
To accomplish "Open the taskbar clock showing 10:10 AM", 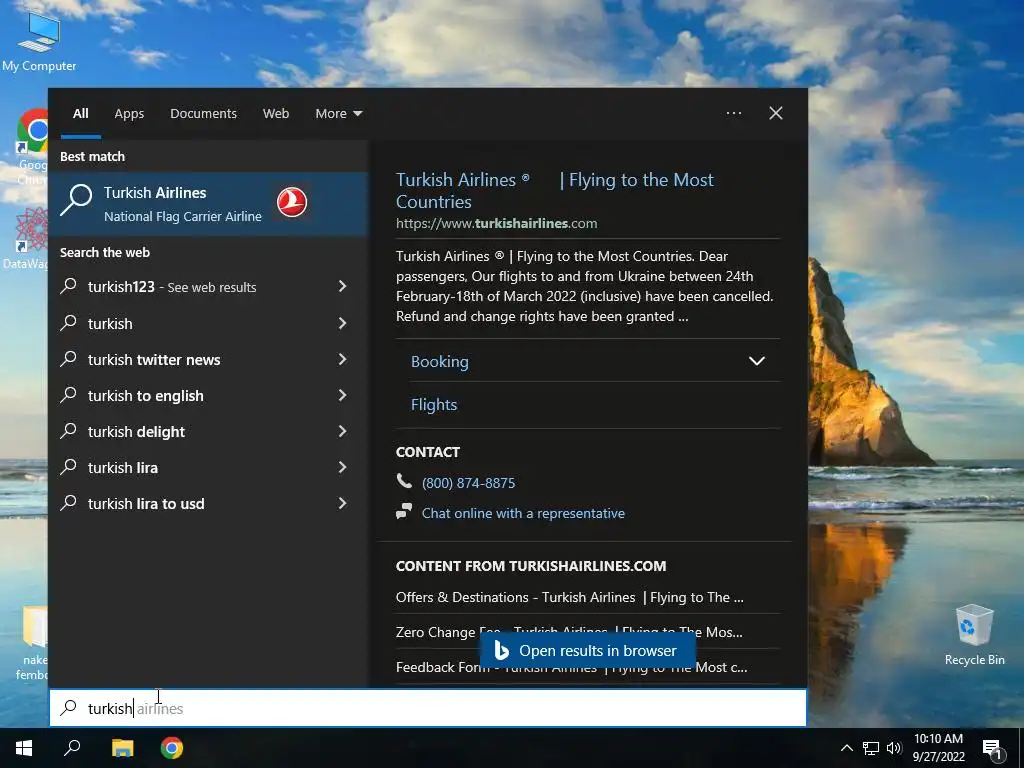I will click(x=938, y=748).
